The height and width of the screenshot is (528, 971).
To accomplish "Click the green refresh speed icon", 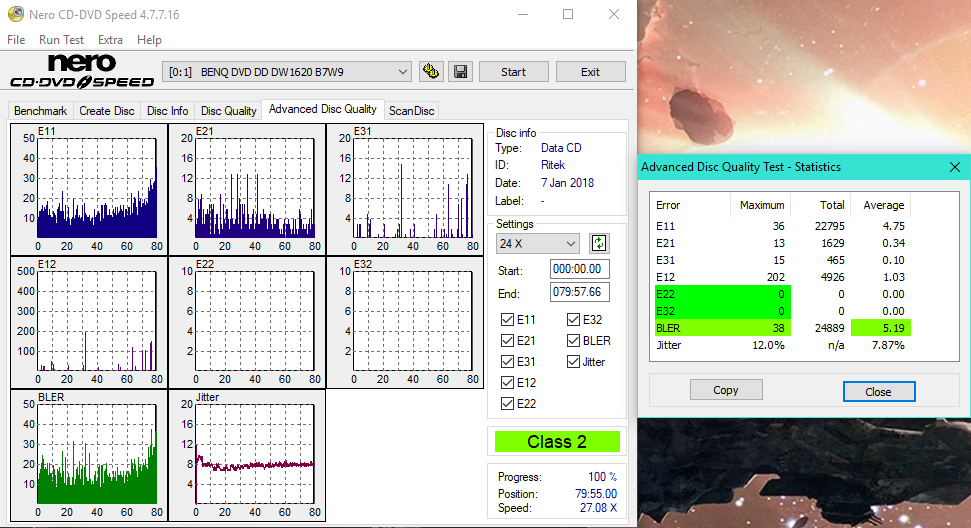I will pos(599,243).
